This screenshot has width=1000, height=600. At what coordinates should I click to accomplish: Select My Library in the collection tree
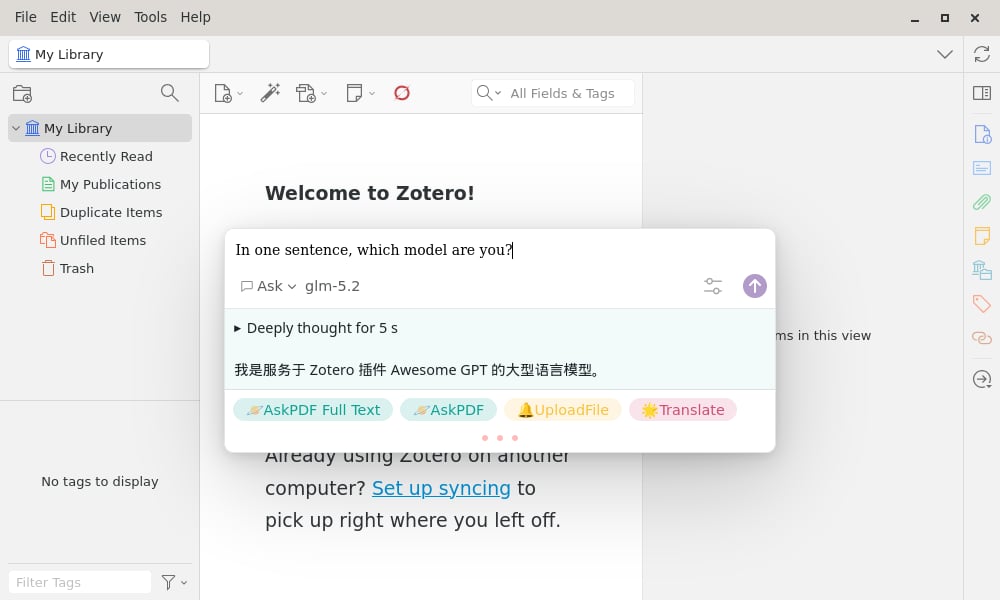[x=100, y=128]
